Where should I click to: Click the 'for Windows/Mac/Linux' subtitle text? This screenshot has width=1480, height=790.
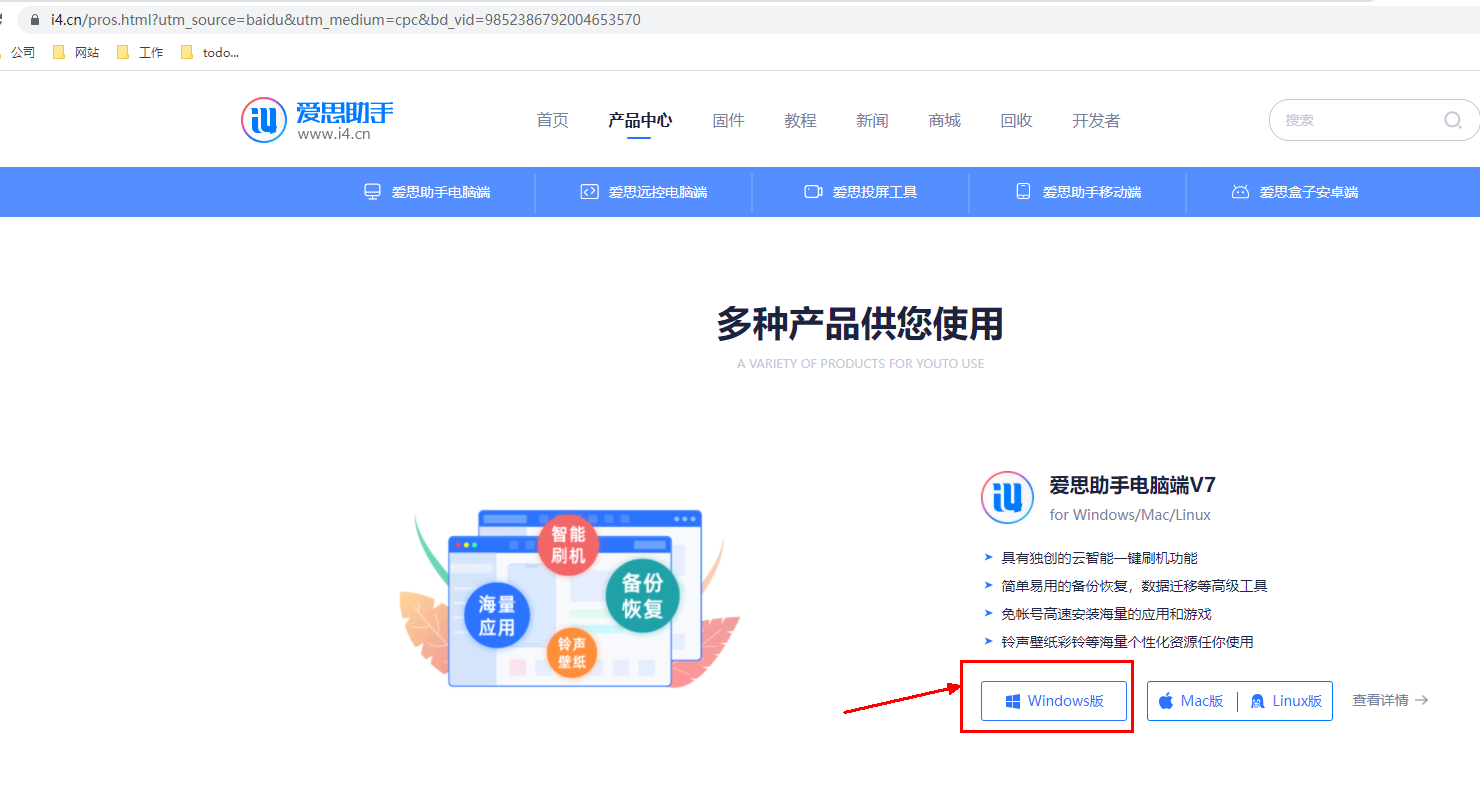(x=1130, y=515)
